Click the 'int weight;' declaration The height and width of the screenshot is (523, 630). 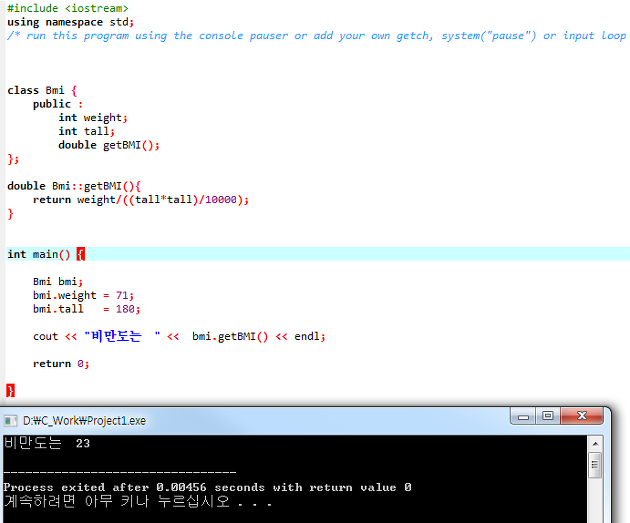[x=93, y=118]
